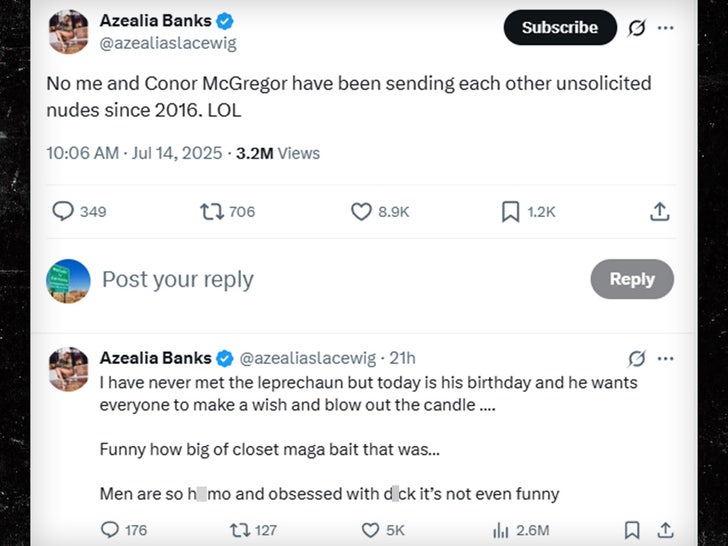Image resolution: width=728 pixels, height=546 pixels.
Task: Open the more options menu on second tweet
Action: [x=665, y=358]
